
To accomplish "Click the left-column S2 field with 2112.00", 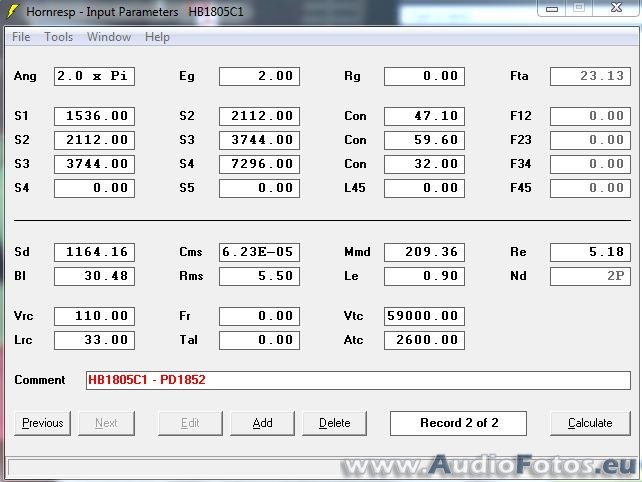I will pos(94,140).
